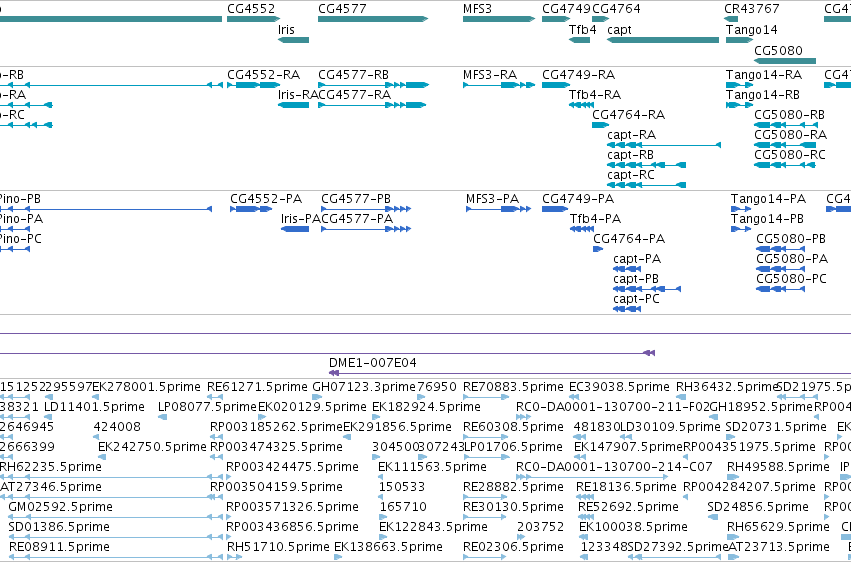
Task: Select transcript CG4577-RB
Action: coord(373,85)
